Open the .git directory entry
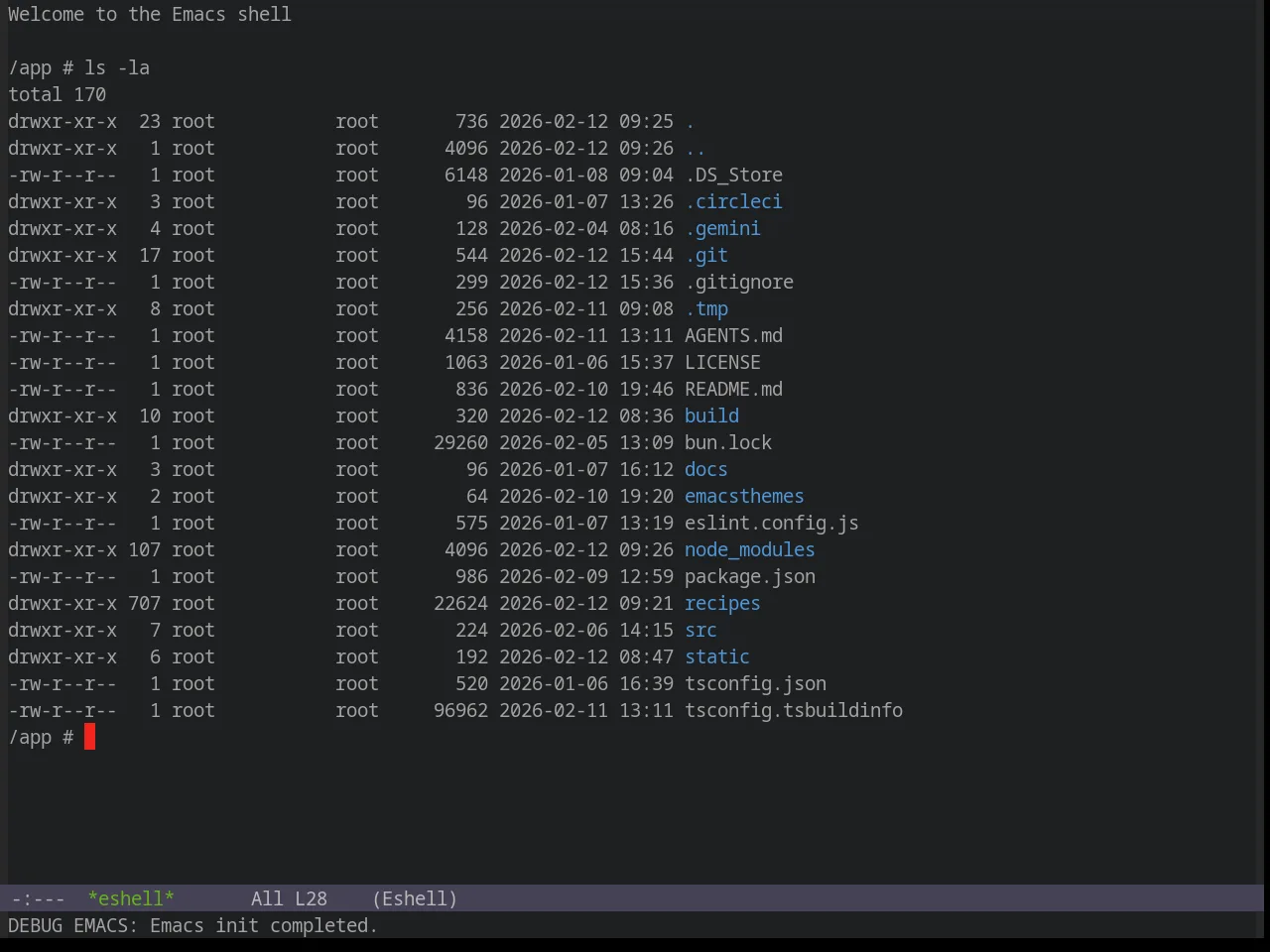 (x=706, y=255)
